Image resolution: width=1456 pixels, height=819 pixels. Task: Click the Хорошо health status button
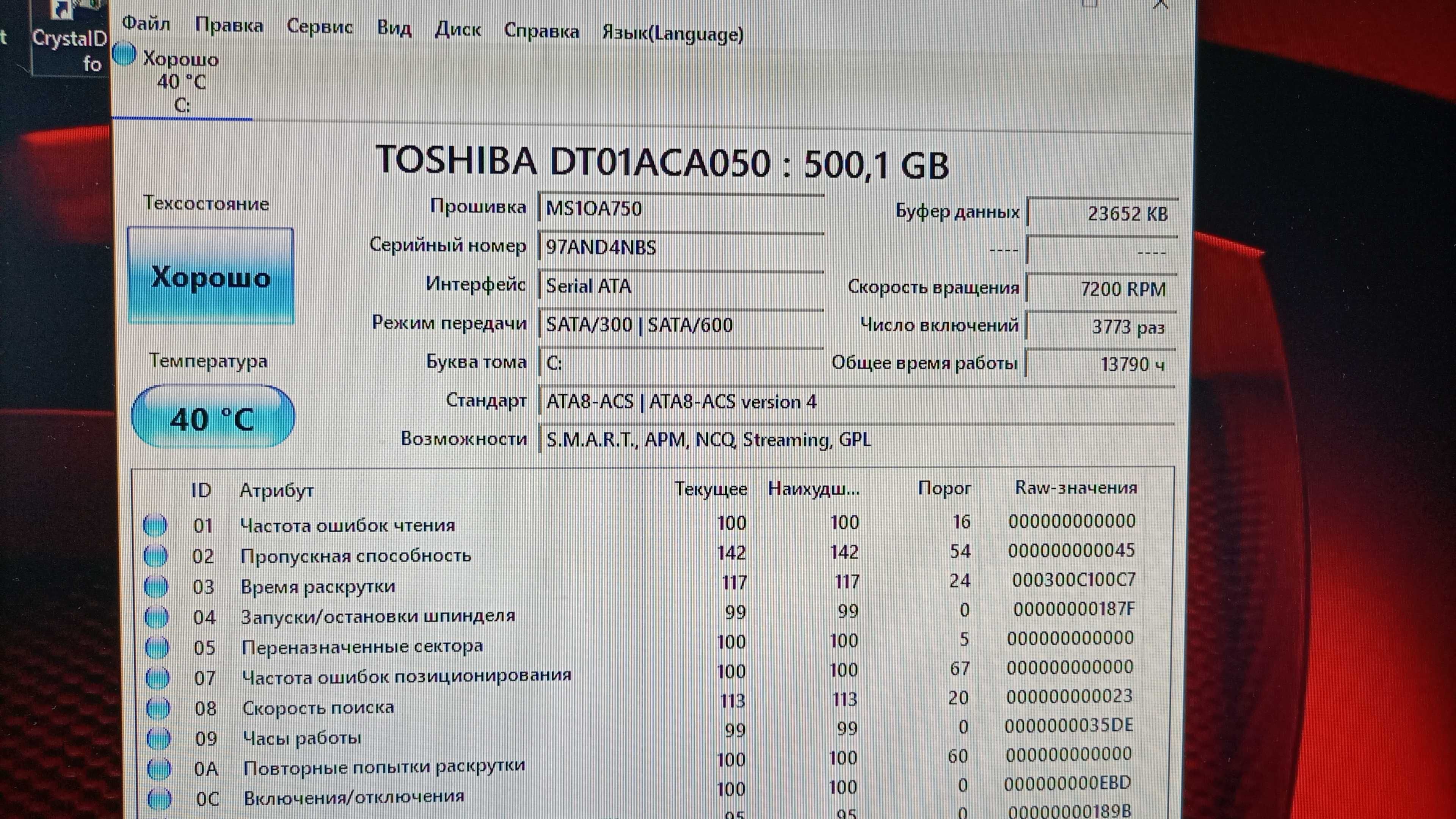click(x=211, y=276)
